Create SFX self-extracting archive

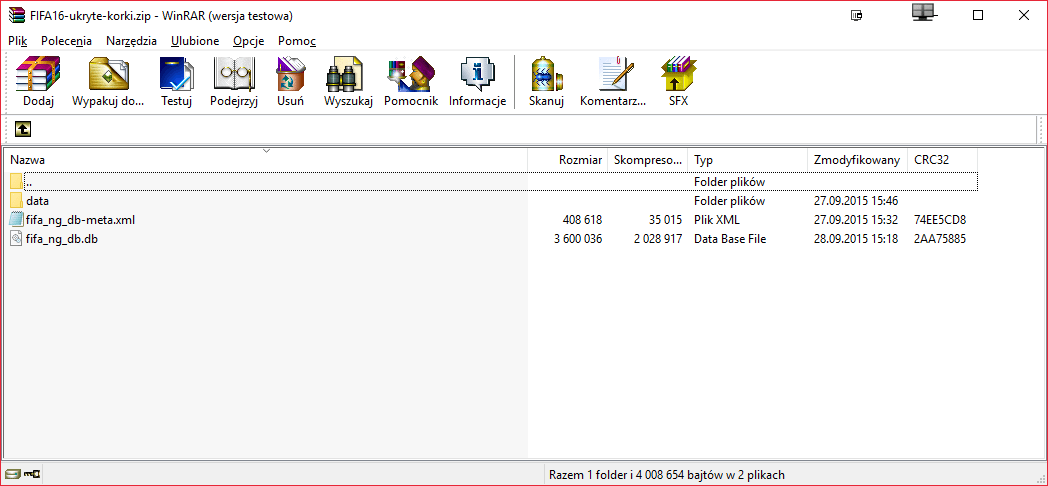678,82
